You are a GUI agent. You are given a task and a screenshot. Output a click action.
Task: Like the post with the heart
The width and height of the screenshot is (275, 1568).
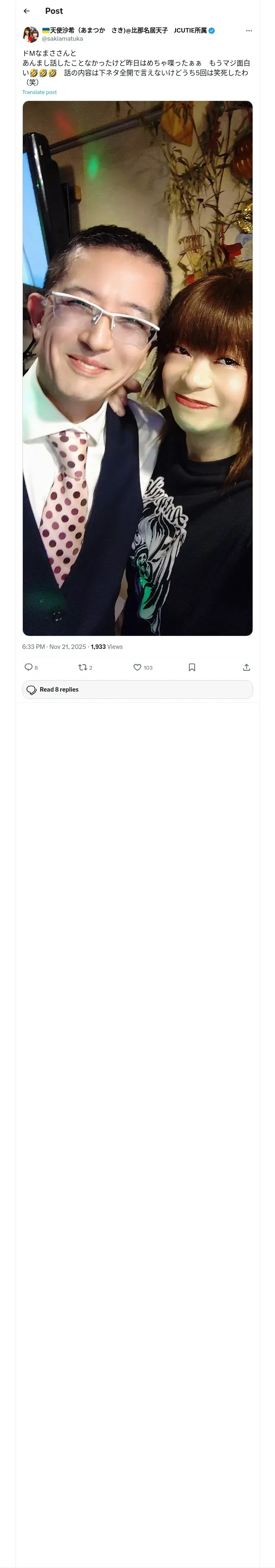pyautogui.click(x=137, y=667)
